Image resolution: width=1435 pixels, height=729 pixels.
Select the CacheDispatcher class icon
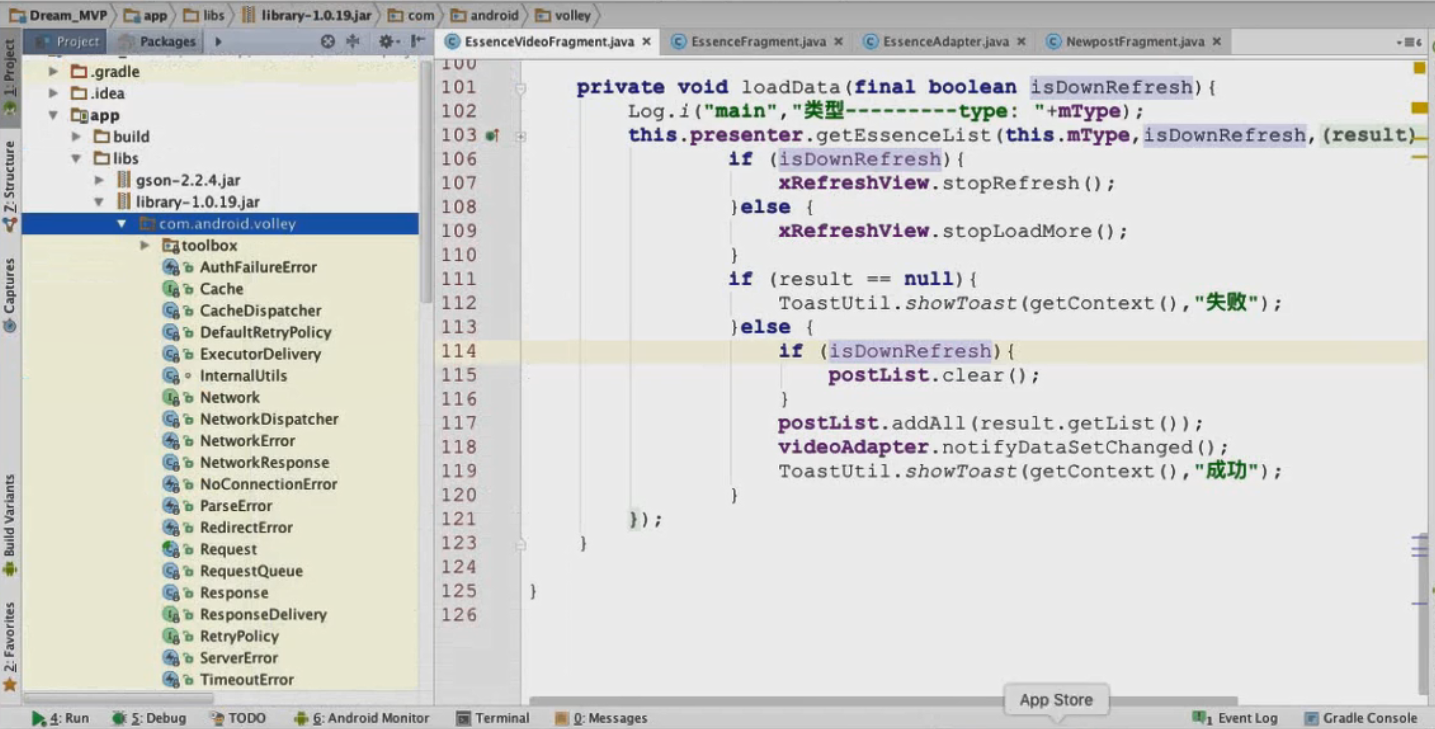click(171, 311)
